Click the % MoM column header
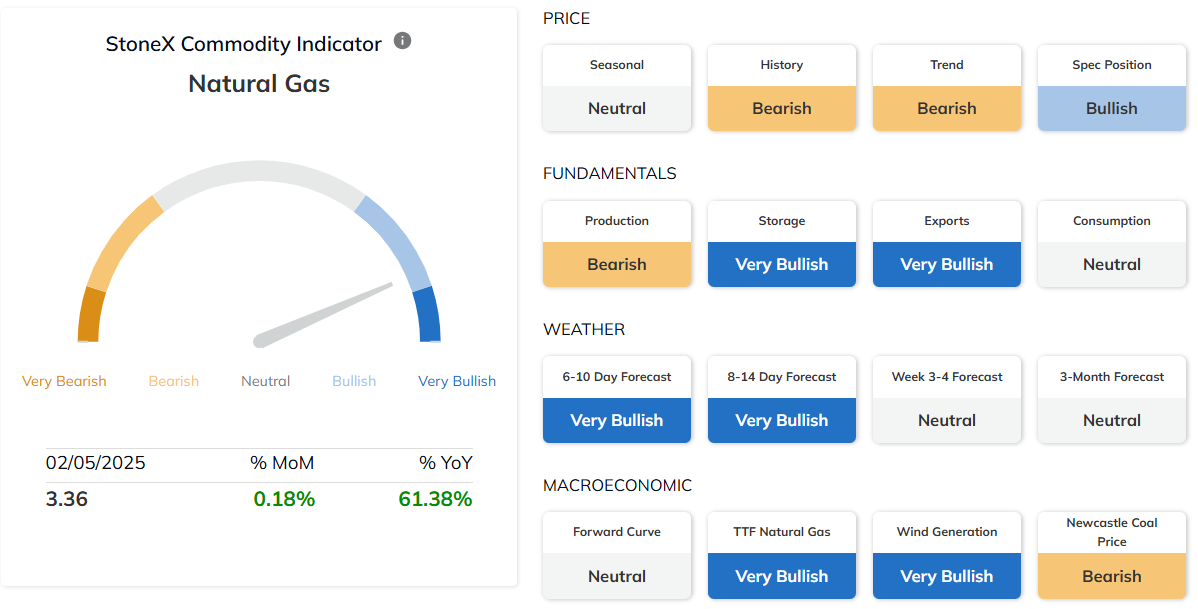 click(x=282, y=463)
